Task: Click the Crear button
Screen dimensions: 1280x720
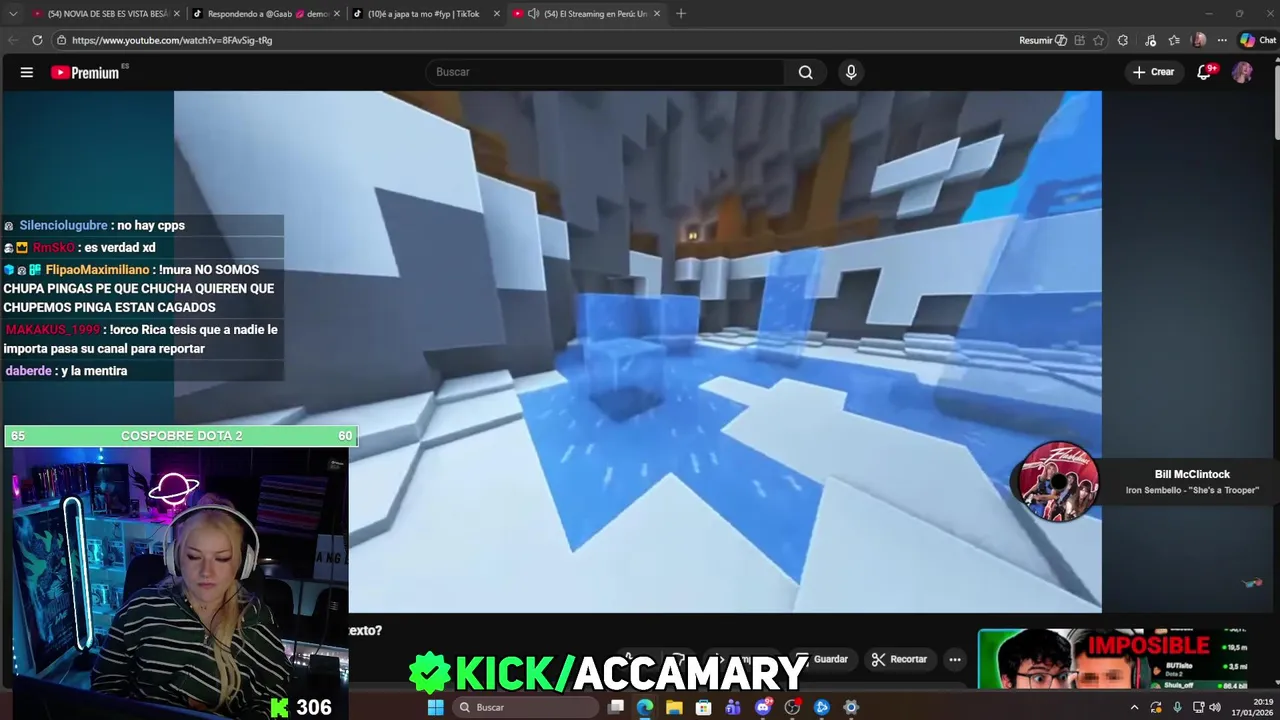Action: tap(1153, 72)
